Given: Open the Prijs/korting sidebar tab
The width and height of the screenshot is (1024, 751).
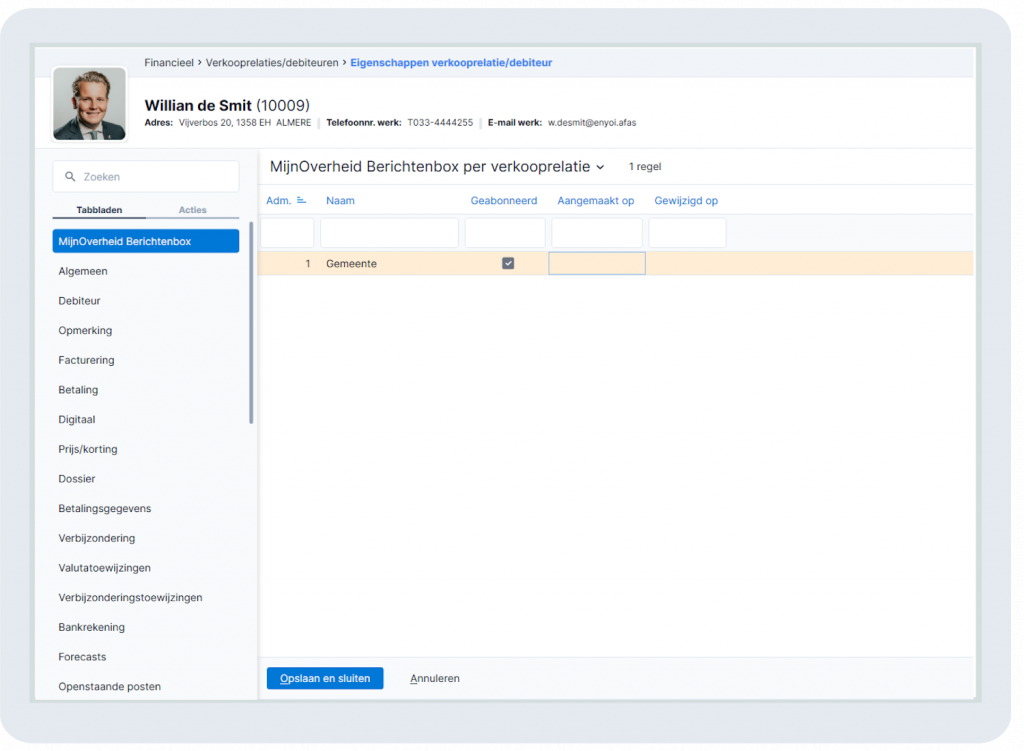Looking at the screenshot, I should 88,449.
